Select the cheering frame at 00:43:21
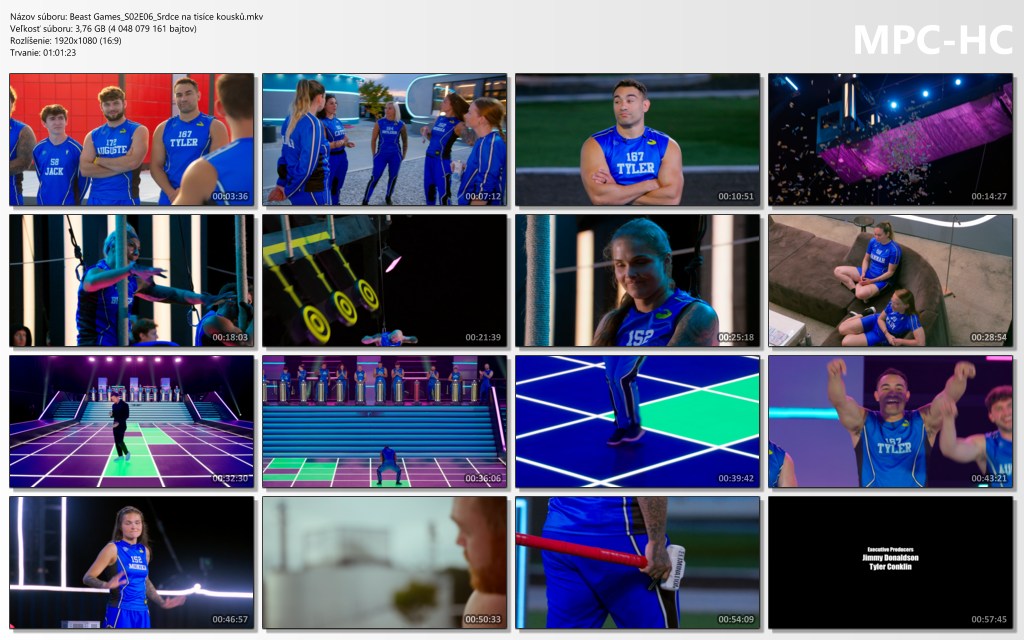Viewport: 1024px width, 640px height. point(890,421)
